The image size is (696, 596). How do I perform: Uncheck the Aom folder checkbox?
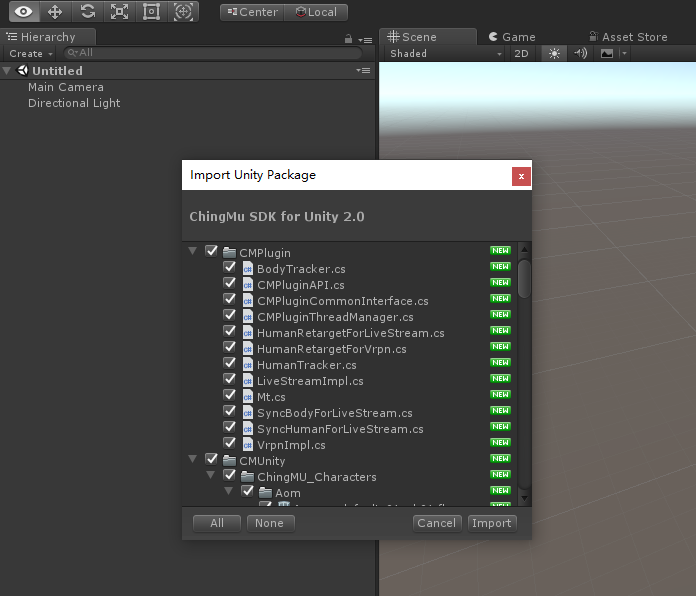247,491
